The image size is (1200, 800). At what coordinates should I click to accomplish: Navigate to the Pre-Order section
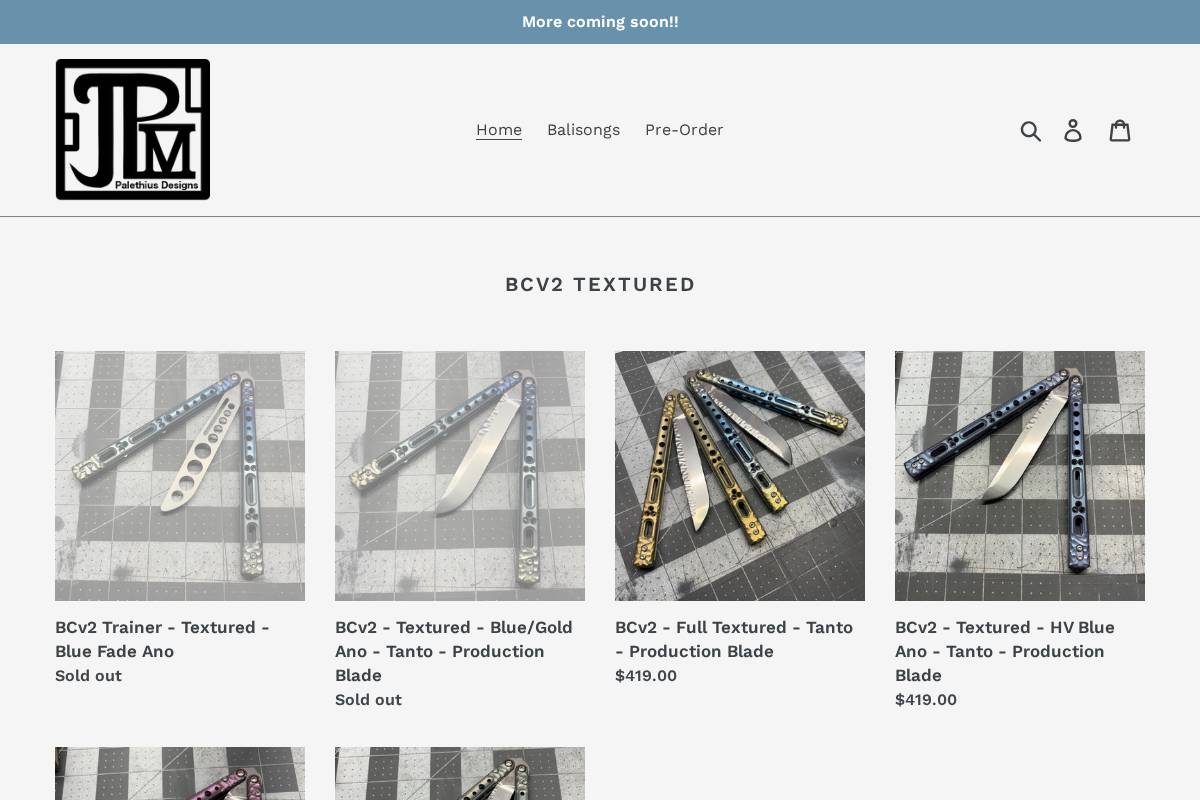(x=684, y=130)
